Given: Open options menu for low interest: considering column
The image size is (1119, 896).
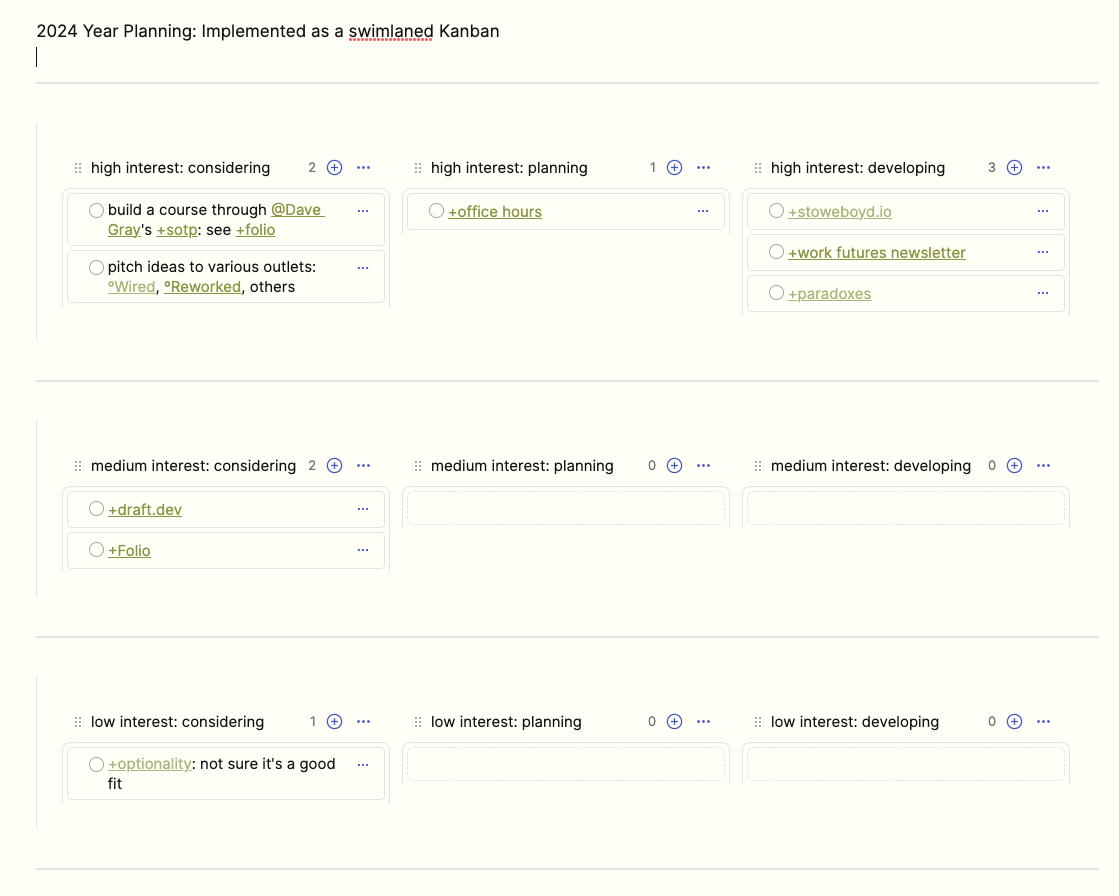Looking at the screenshot, I should pyautogui.click(x=363, y=722).
